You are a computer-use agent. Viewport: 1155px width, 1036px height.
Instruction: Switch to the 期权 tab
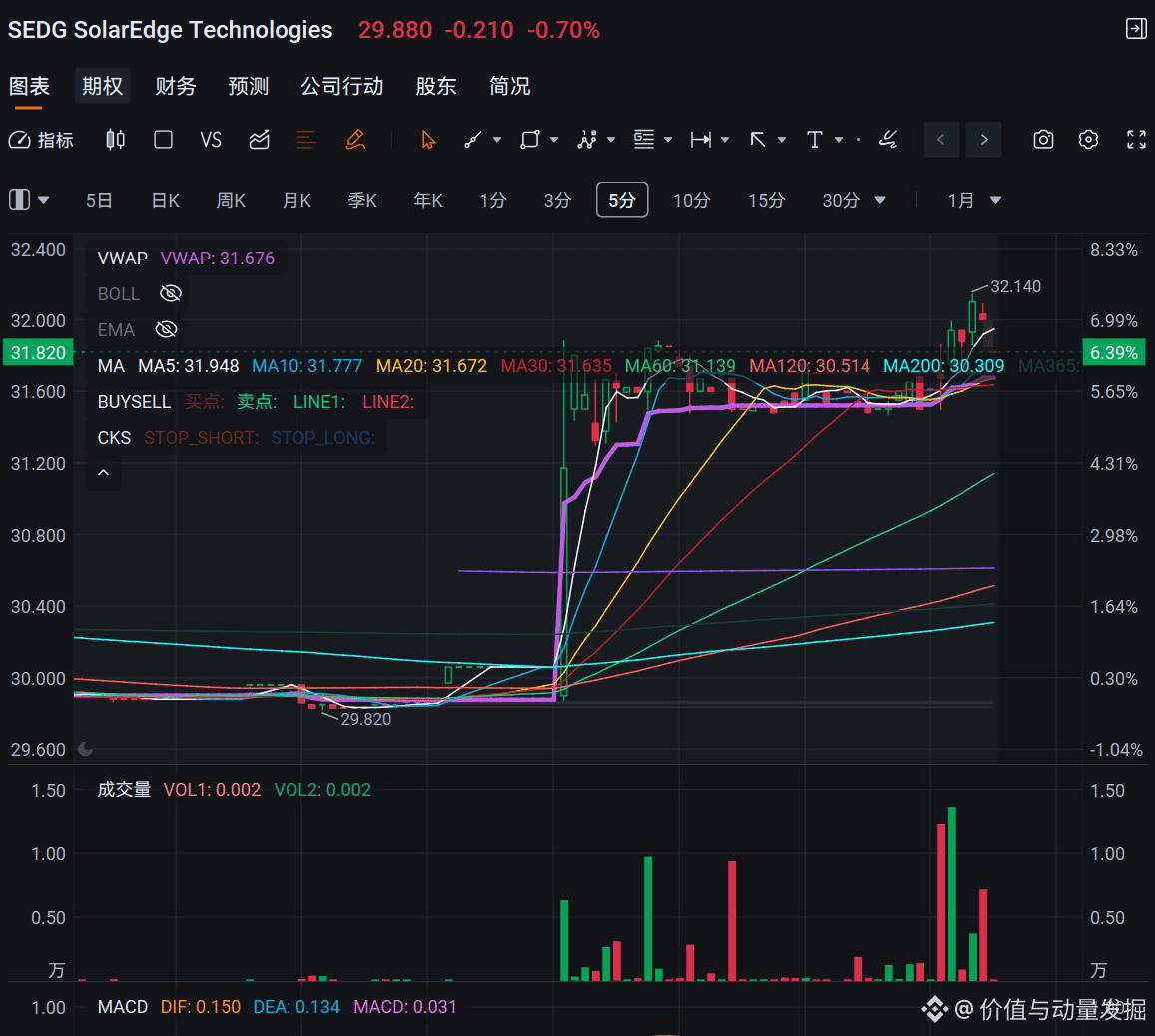point(103,86)
